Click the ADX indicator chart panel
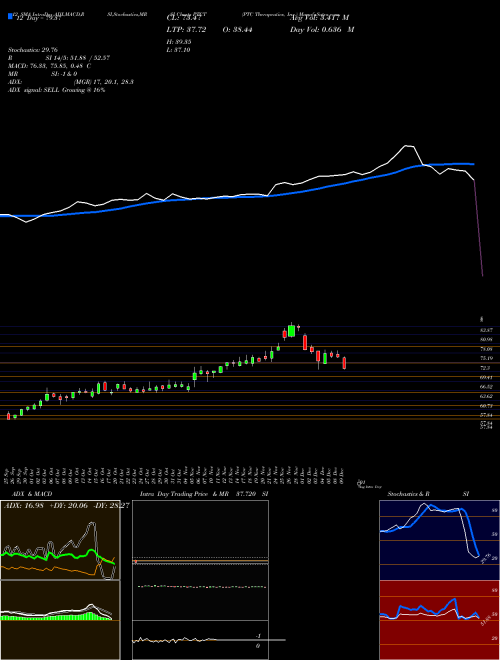 (60, 540)
